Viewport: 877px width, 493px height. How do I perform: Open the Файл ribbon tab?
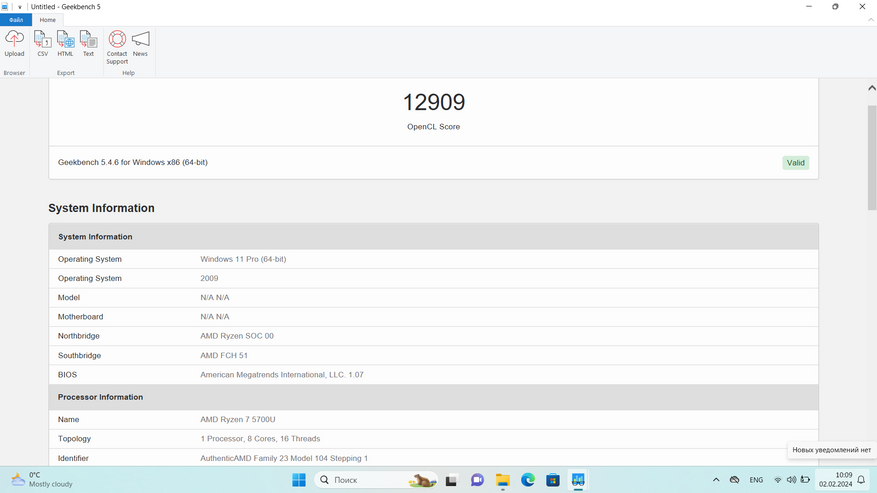click(x=16, y=20)
